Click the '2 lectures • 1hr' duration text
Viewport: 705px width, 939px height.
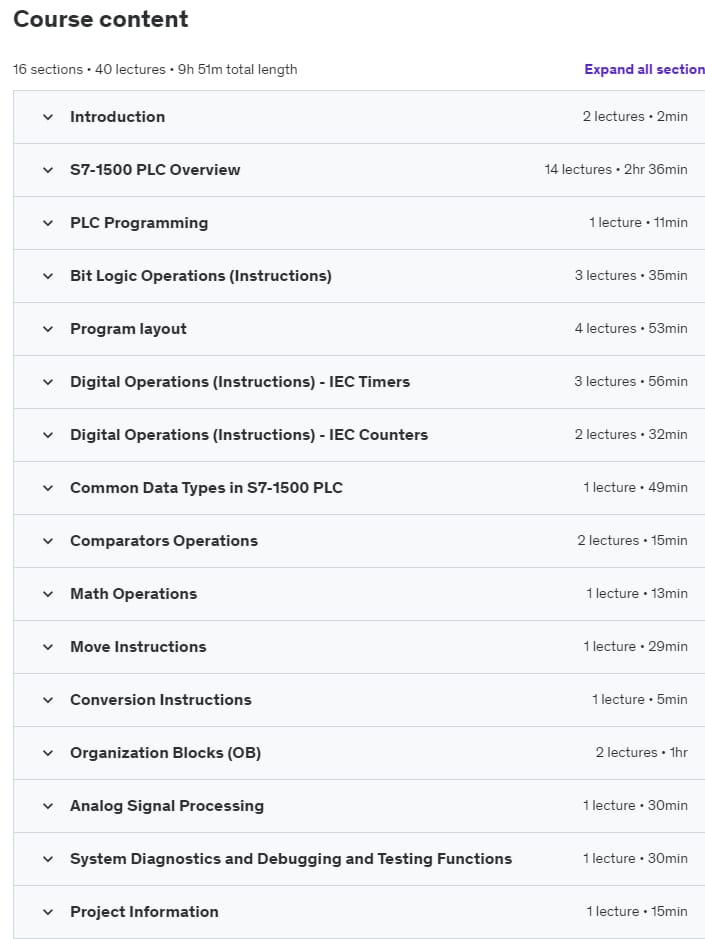click(641, 753)
